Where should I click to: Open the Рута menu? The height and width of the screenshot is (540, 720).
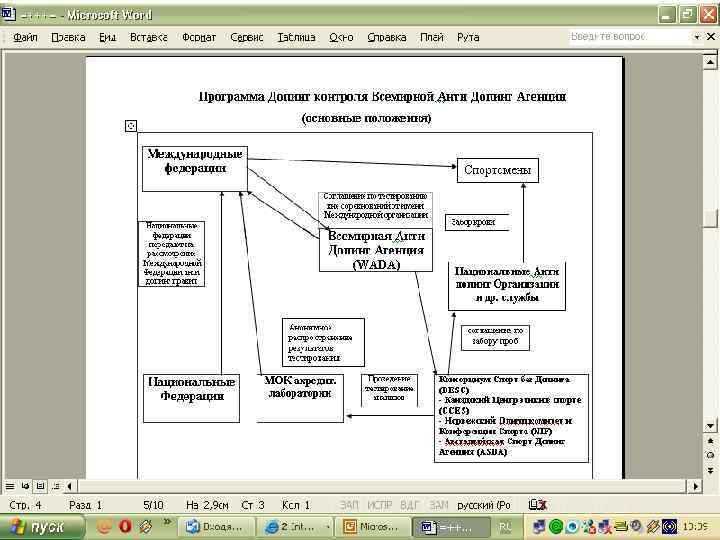468,37
